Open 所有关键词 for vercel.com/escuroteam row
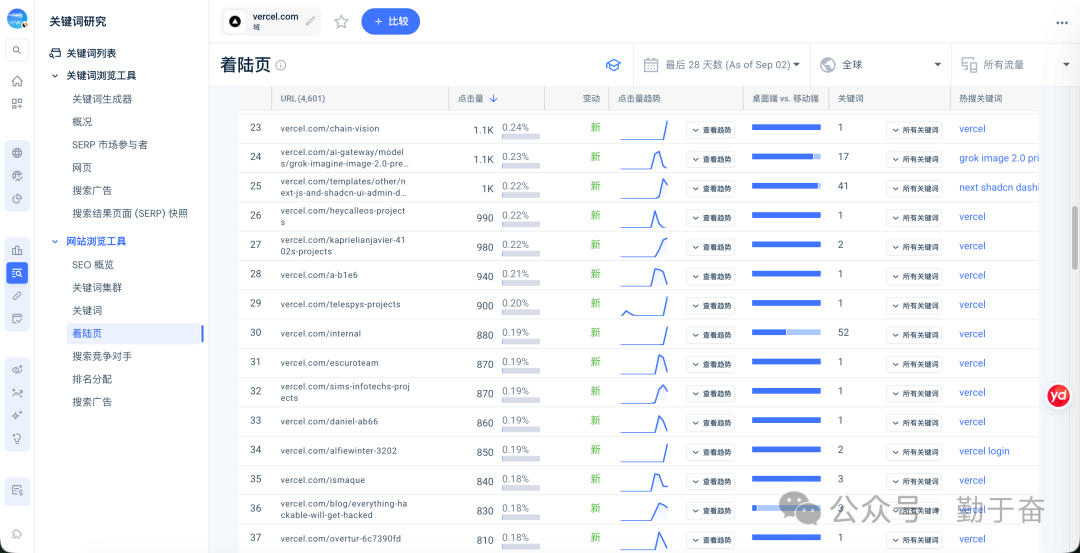 click(x=914, y=364)
